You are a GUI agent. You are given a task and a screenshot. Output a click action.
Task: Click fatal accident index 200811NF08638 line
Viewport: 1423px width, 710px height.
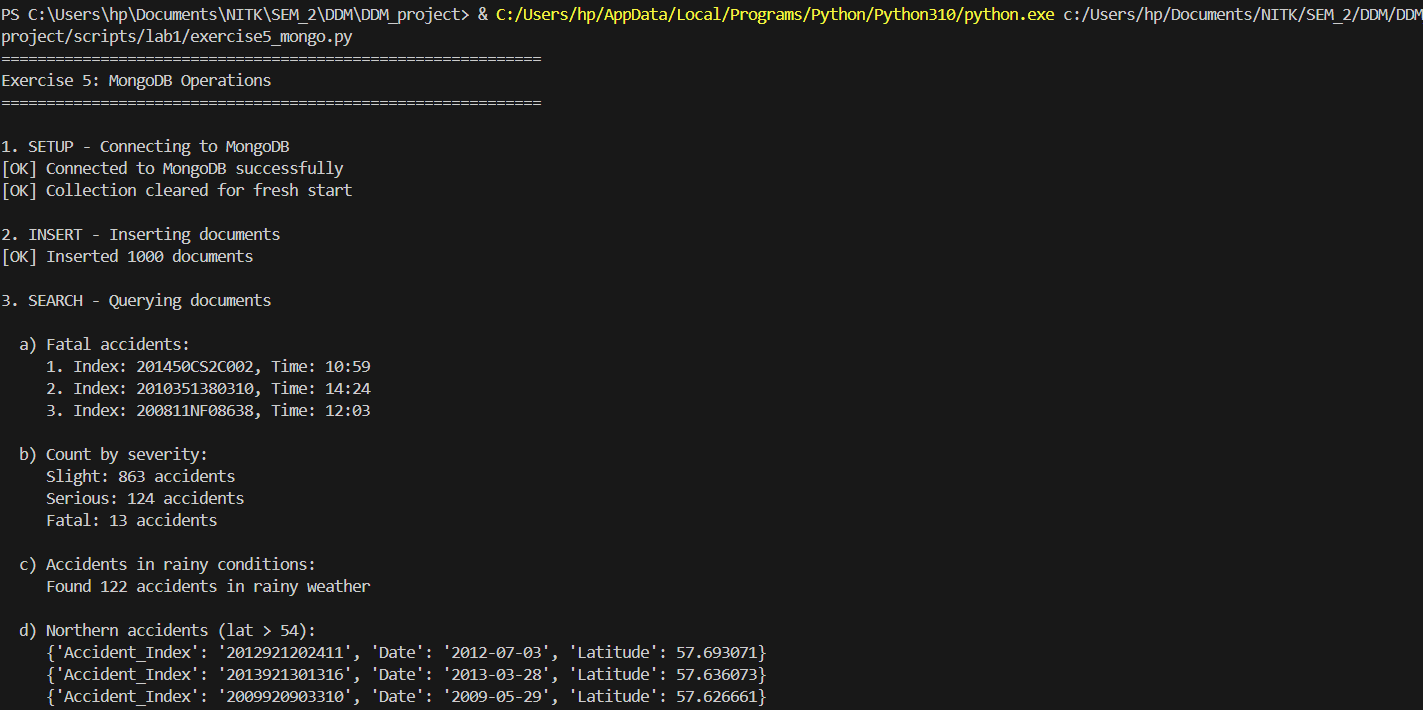click(208, 411)
